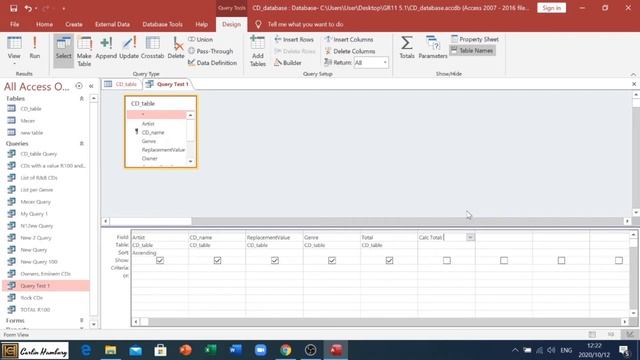Open Google Chrome from the taskbar
640x360 pixels.
tap(286, 350)
